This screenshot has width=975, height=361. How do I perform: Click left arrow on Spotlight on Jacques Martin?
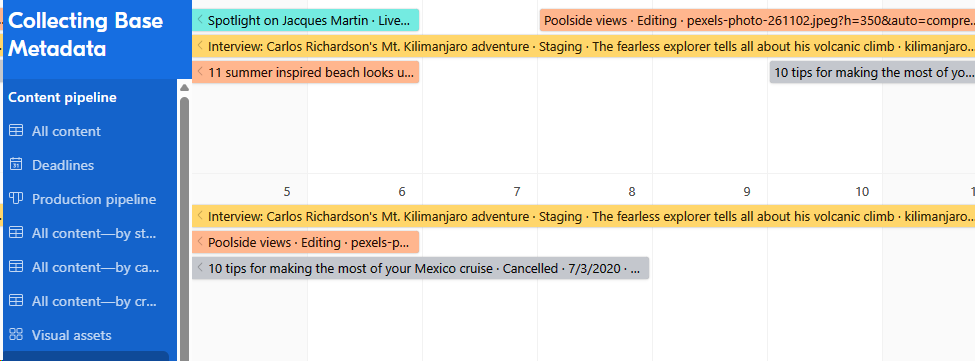pos(200,21)
